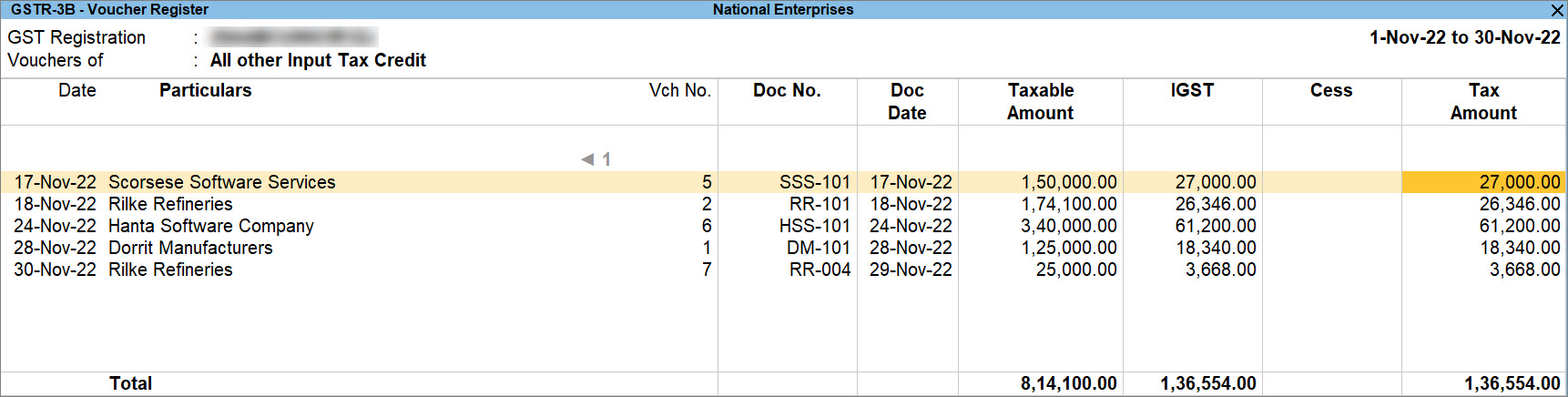Click the IGST column header

point(1192,90)
